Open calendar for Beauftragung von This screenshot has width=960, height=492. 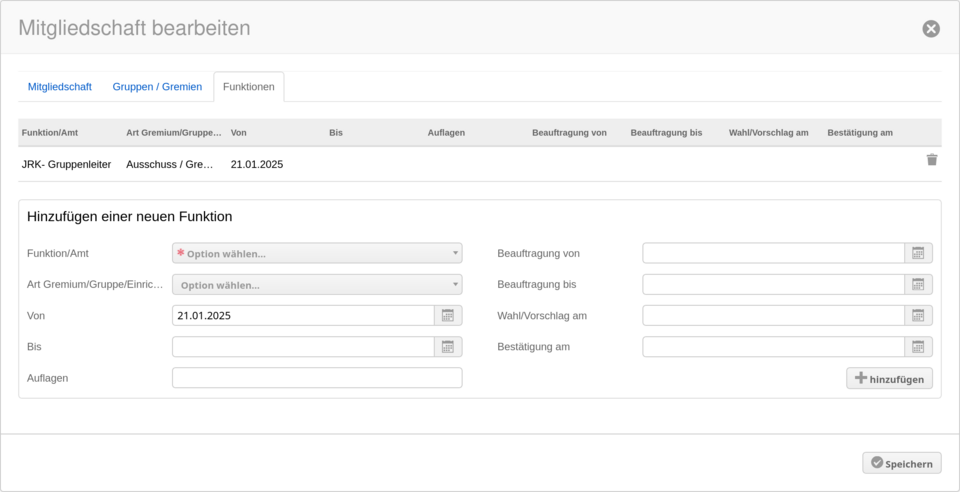918,254
